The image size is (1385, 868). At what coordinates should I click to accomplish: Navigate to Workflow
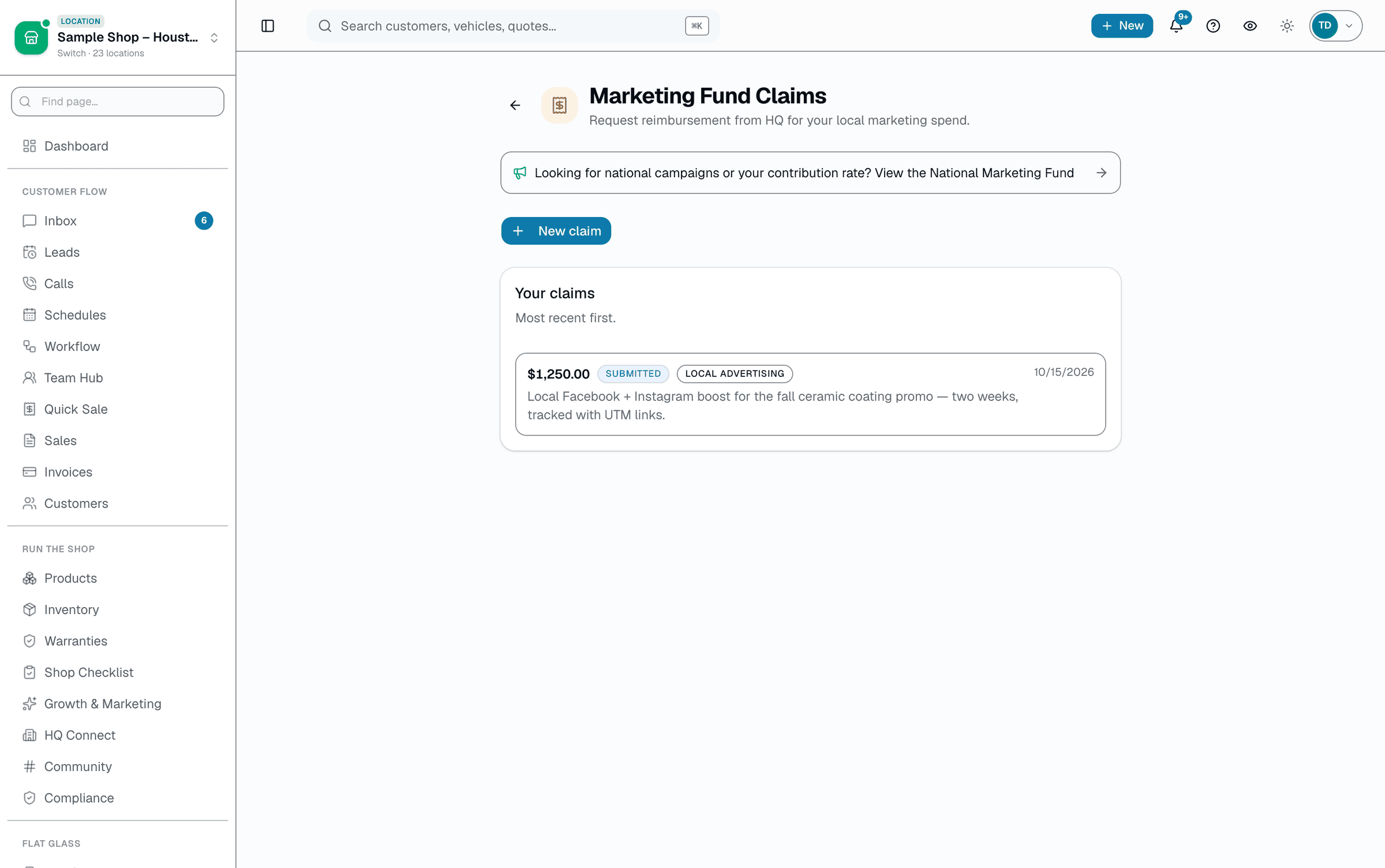118,346
